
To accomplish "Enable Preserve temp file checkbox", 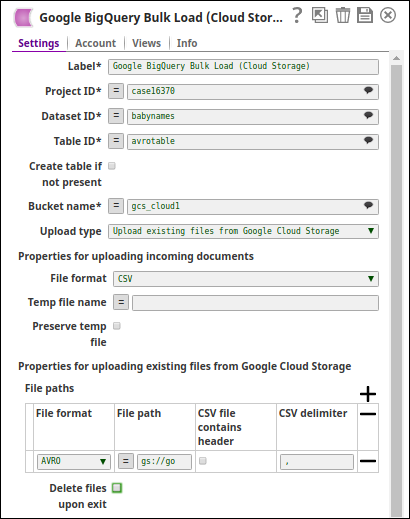I will pyautogui.click(x=117, y=326).
